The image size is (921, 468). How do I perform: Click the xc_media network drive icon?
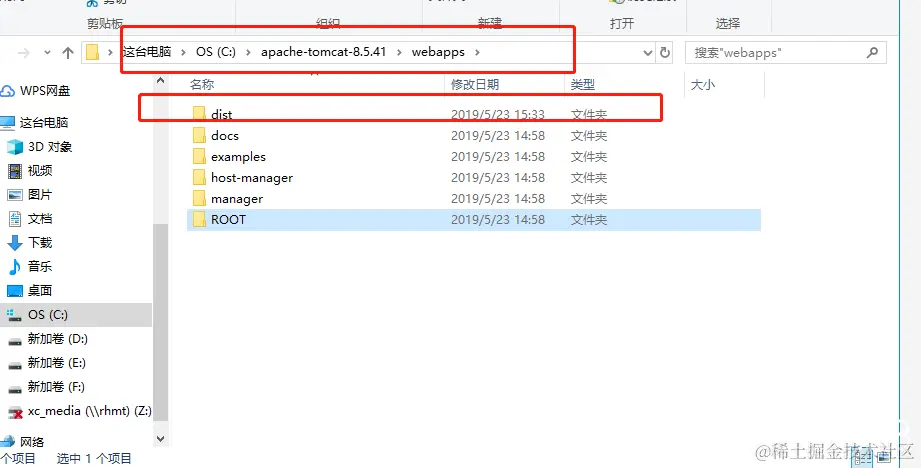point(15,412)
